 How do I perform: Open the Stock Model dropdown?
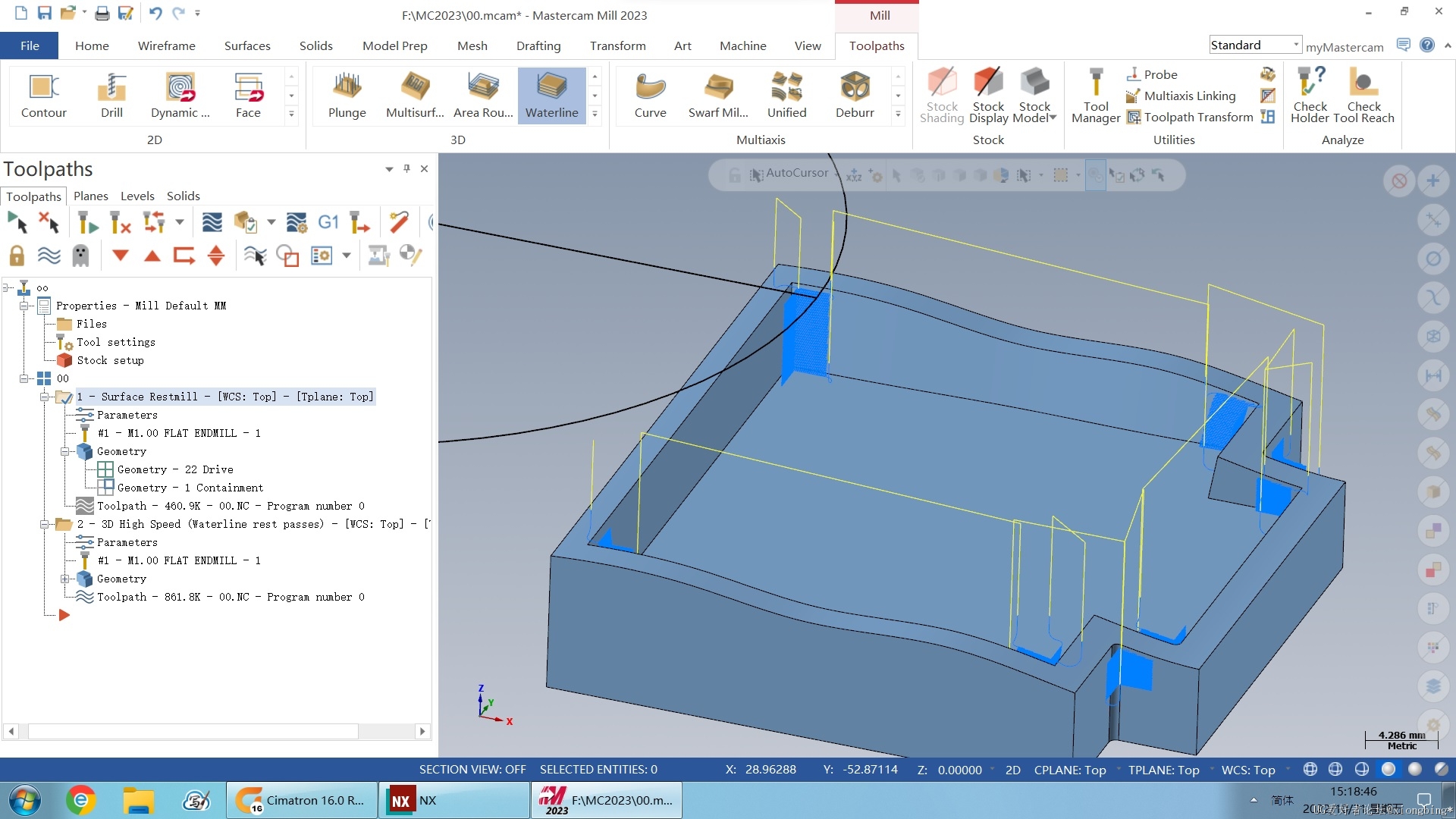[1035, 96]
